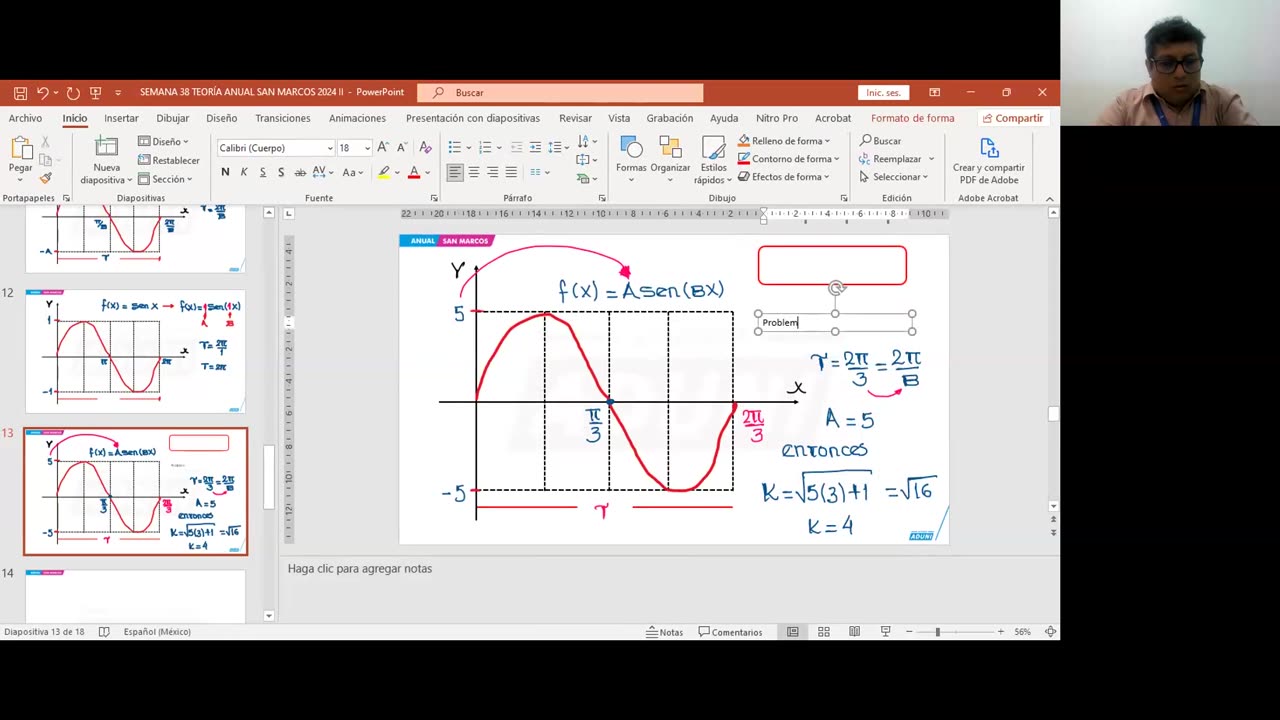
Task: Start presentation from beginning icon
Action: click(96, 92)
